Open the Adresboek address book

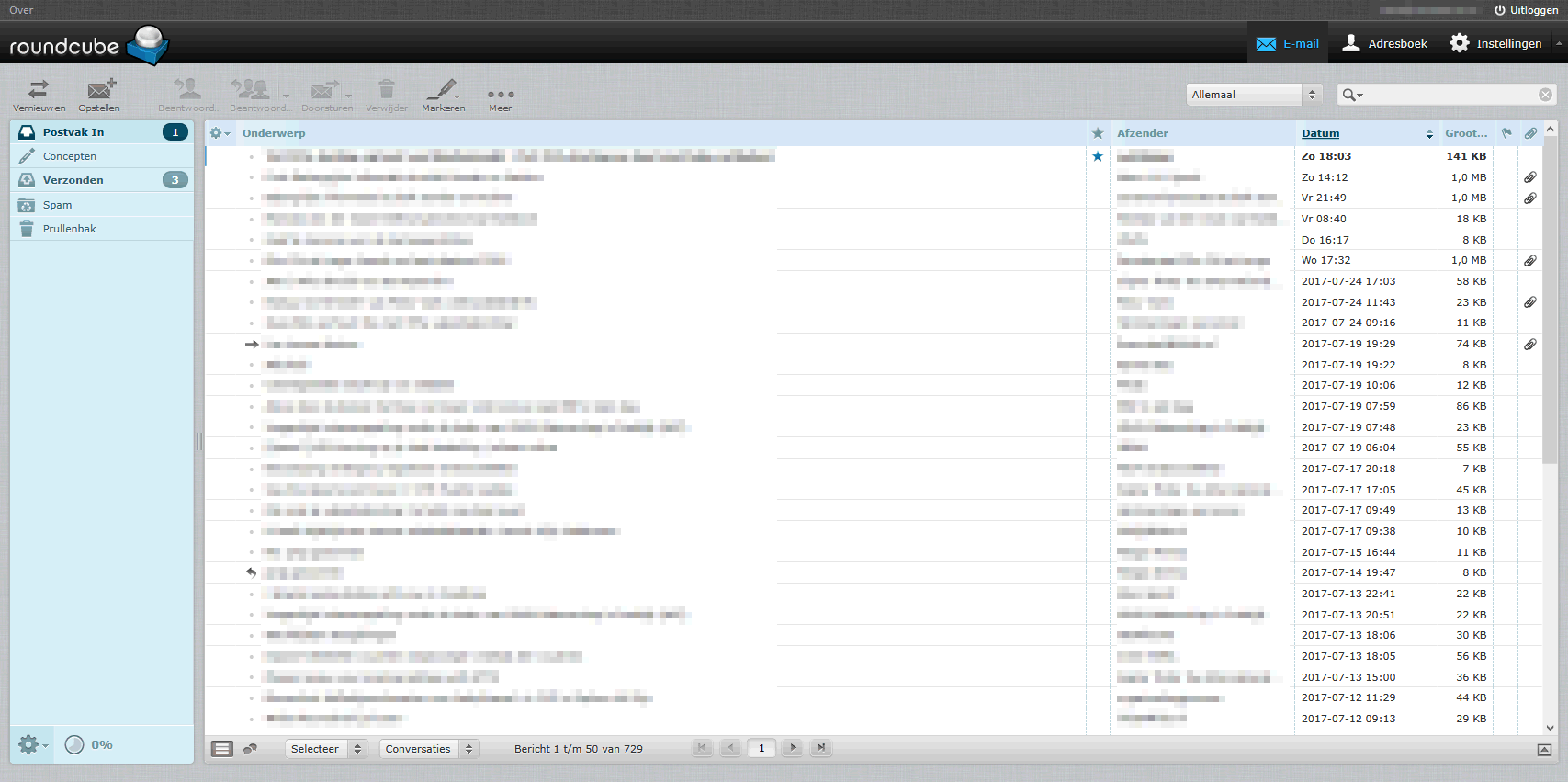click(1385, 43)
